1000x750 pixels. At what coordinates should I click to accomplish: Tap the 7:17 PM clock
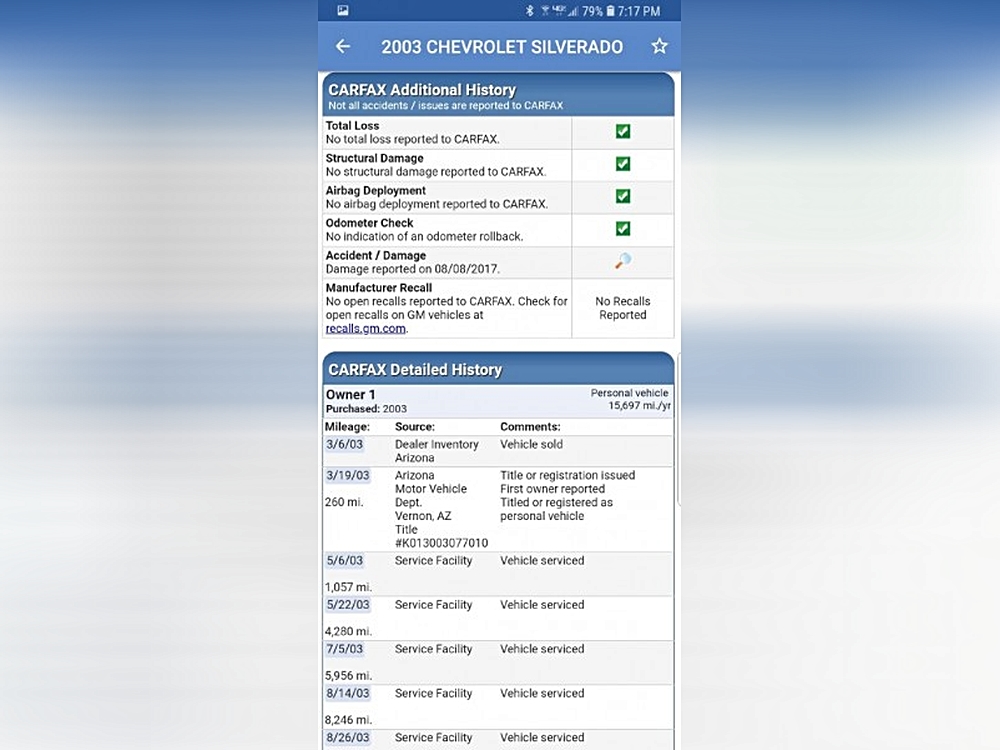[639, 11]
